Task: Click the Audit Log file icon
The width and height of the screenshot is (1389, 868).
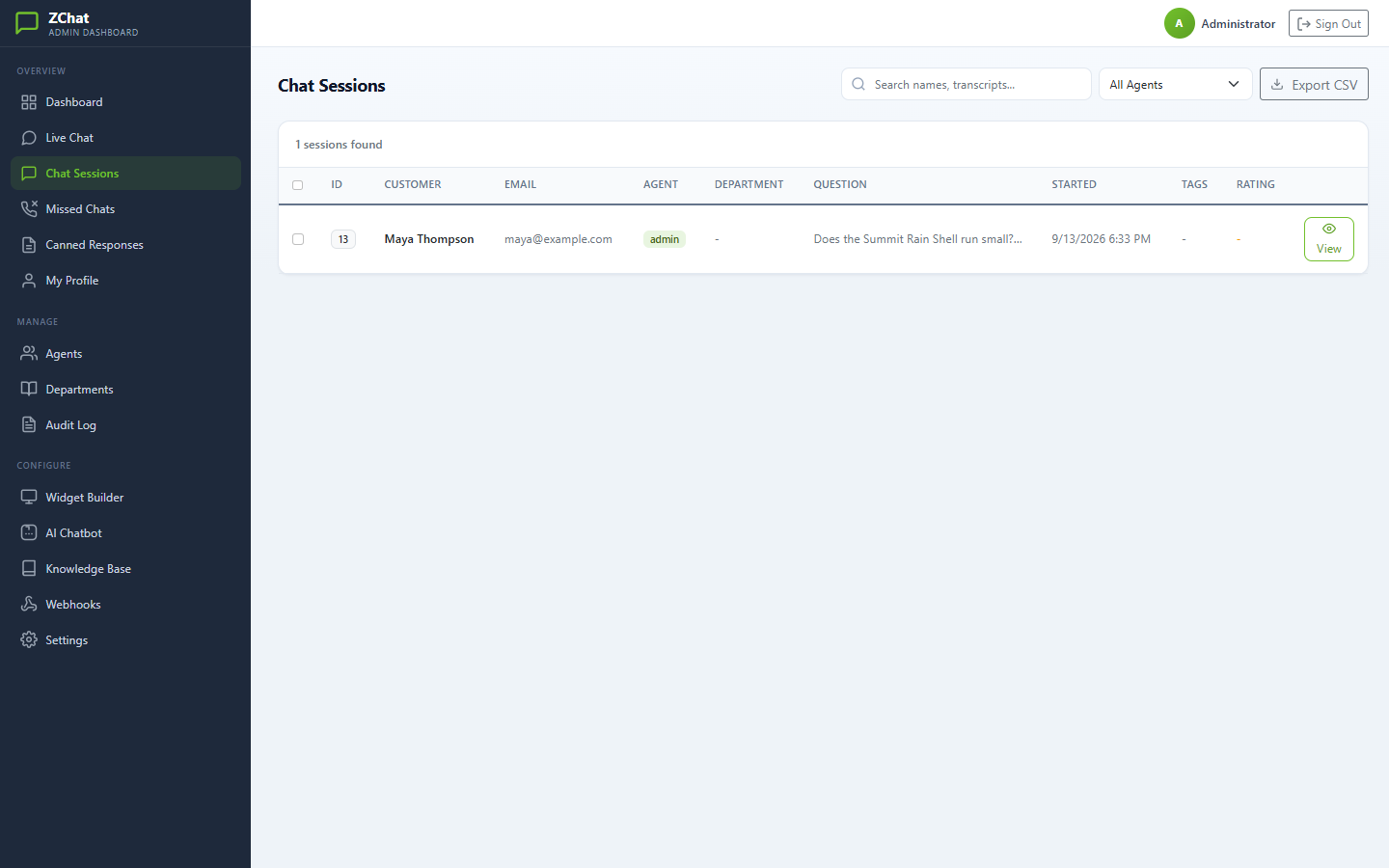Action: [x=29, y=425]
